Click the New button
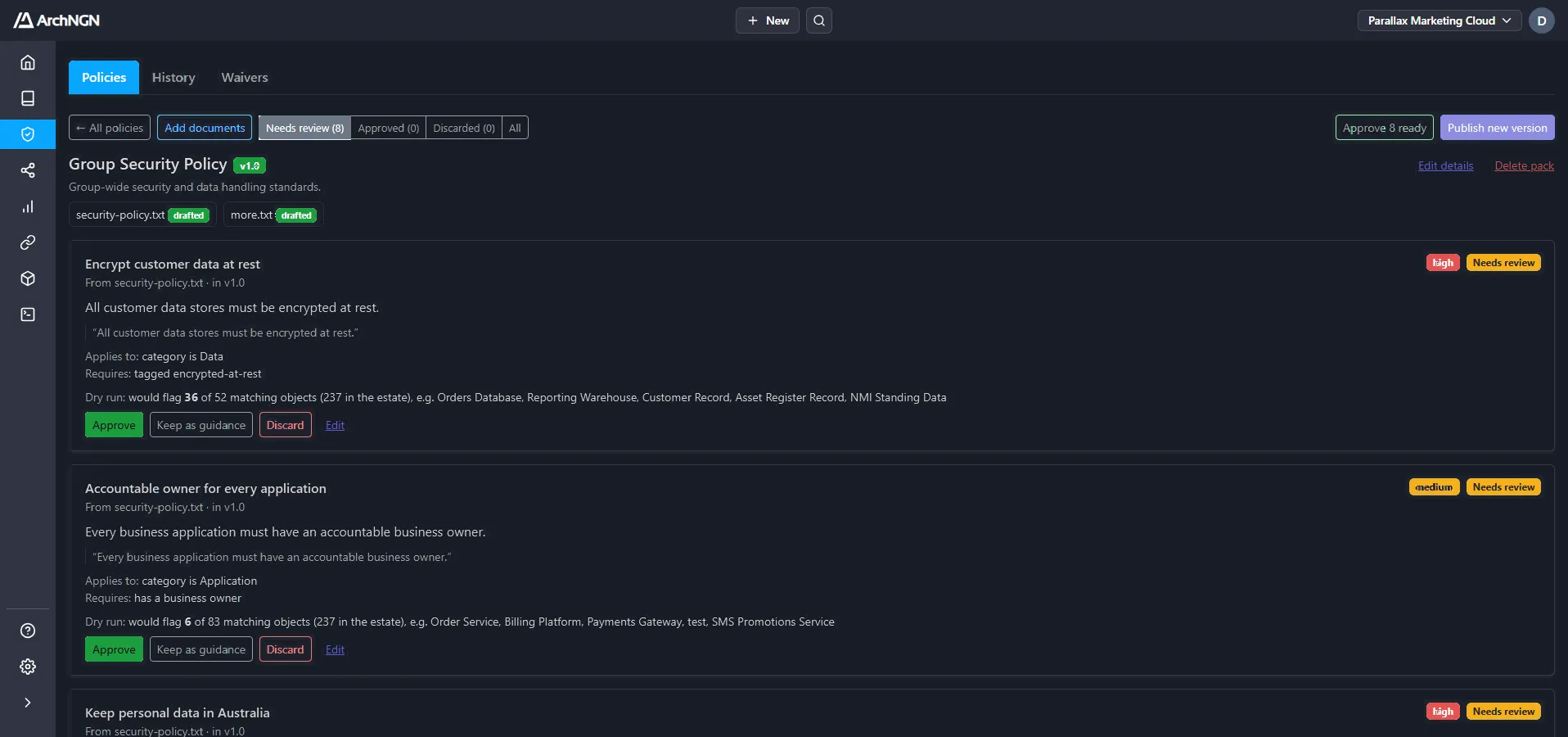Image resolution: width=1568 pixels, height=737 pixels. [x=768, y=20]
